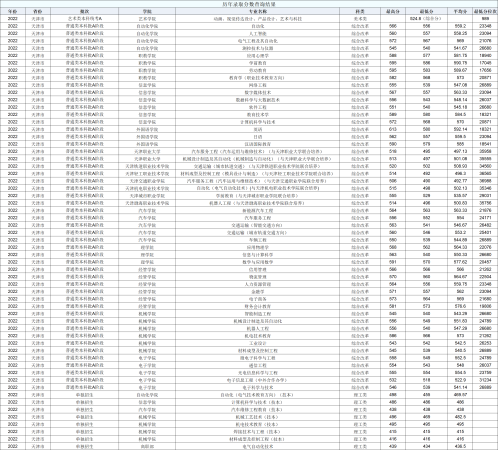498x450 pixels.
Task: Click the 平均分 column header
Action: pyautogui.click(x=460, y=11)
